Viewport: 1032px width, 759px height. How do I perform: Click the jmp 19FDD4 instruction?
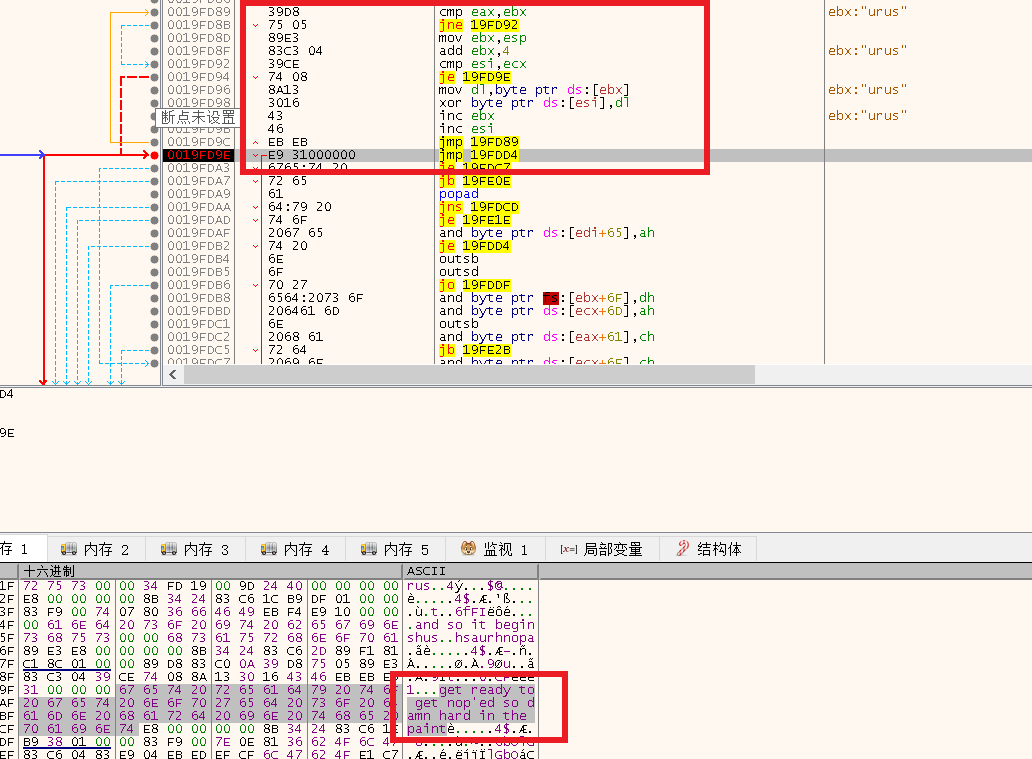tap(478, 155)
